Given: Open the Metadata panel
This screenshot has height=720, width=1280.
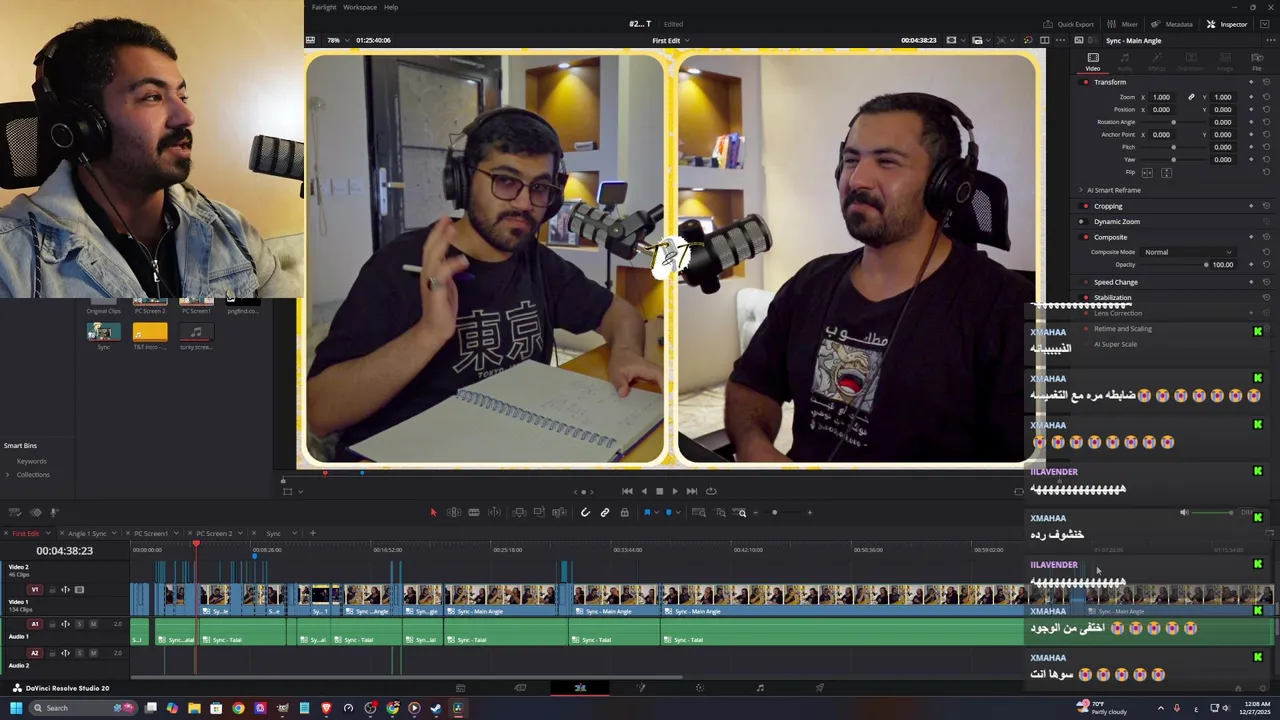Looking at the screenshot, I should coord(1172,24).
